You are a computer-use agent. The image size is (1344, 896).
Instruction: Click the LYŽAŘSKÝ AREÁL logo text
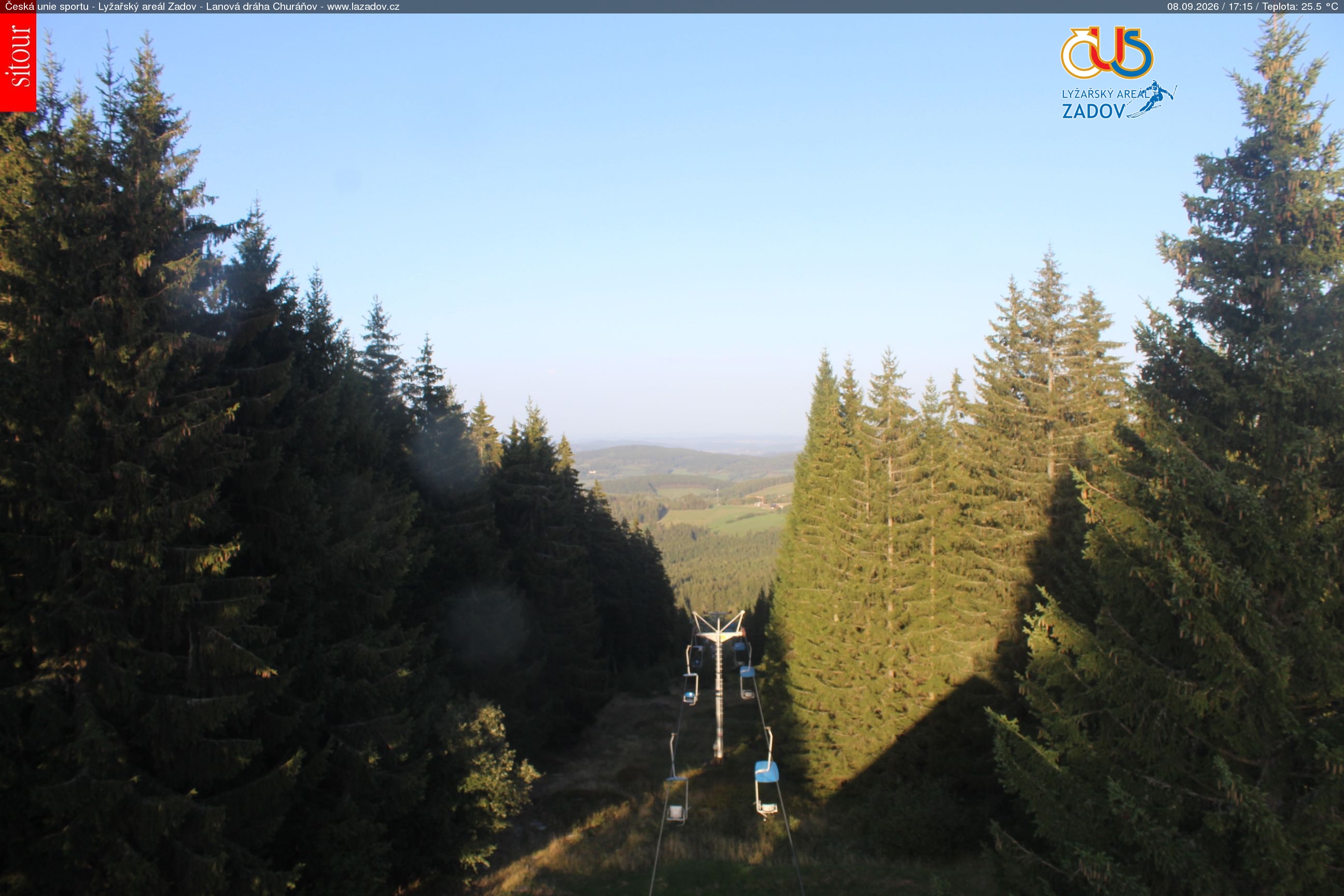[1105, 94]
